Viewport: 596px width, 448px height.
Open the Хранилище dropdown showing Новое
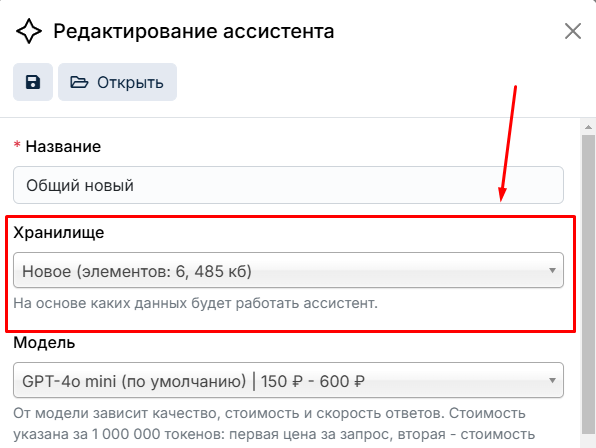288,271
